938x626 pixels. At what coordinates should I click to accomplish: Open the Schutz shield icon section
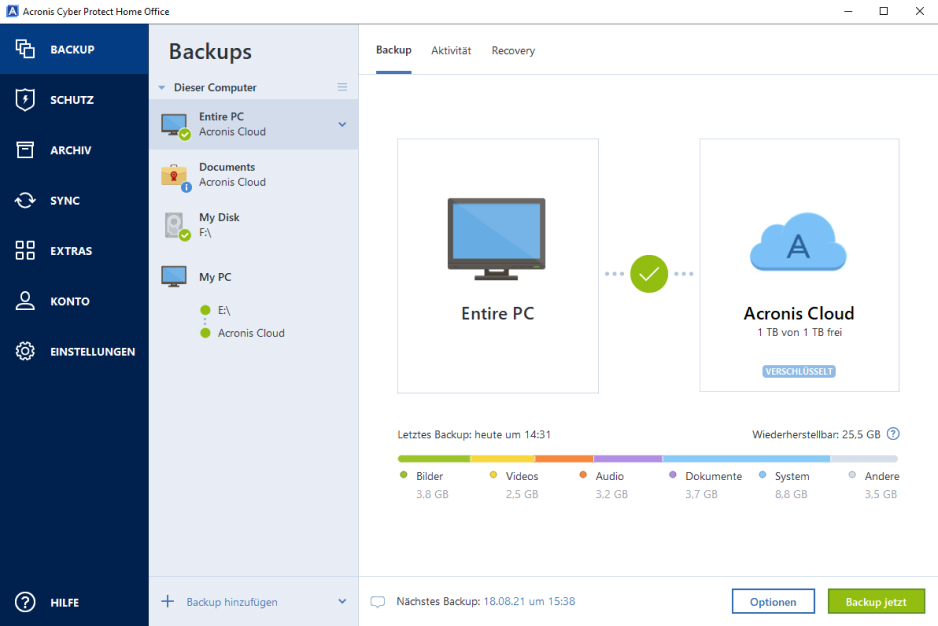tap(25, 99)
